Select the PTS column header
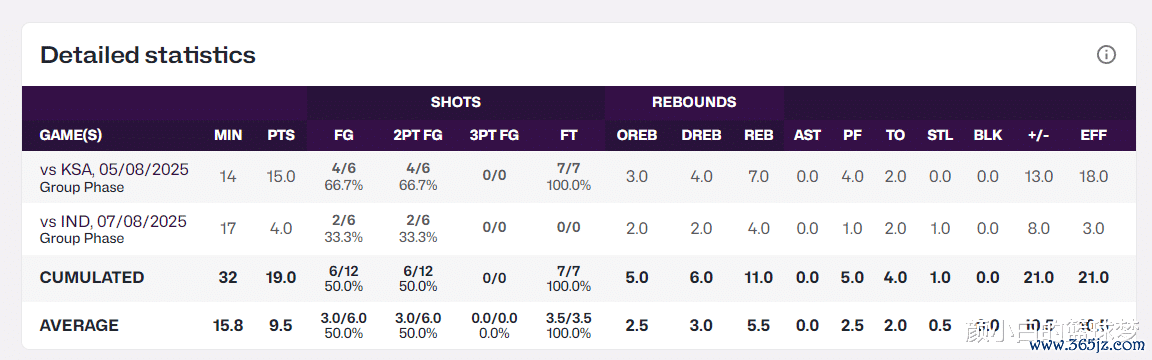Viewport: 1152px width, 360px height. click(281, 135)
